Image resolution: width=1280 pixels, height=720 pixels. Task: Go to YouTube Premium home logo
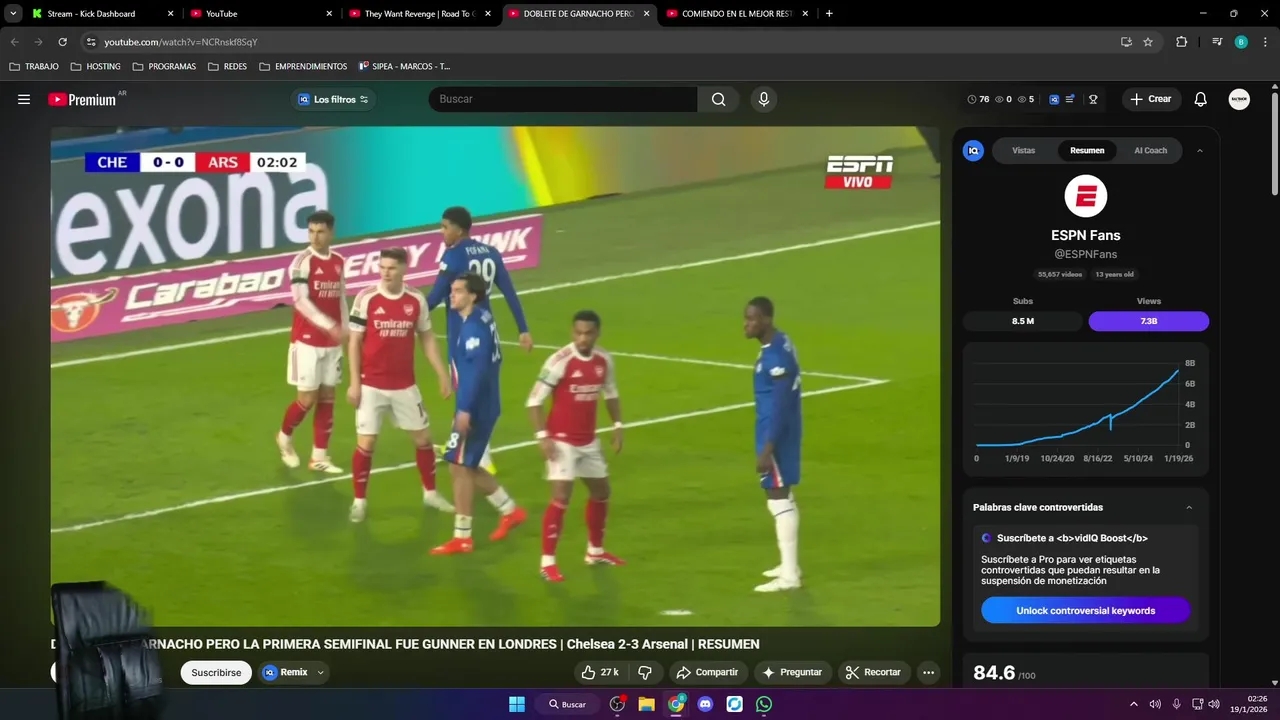click(82, 99)
